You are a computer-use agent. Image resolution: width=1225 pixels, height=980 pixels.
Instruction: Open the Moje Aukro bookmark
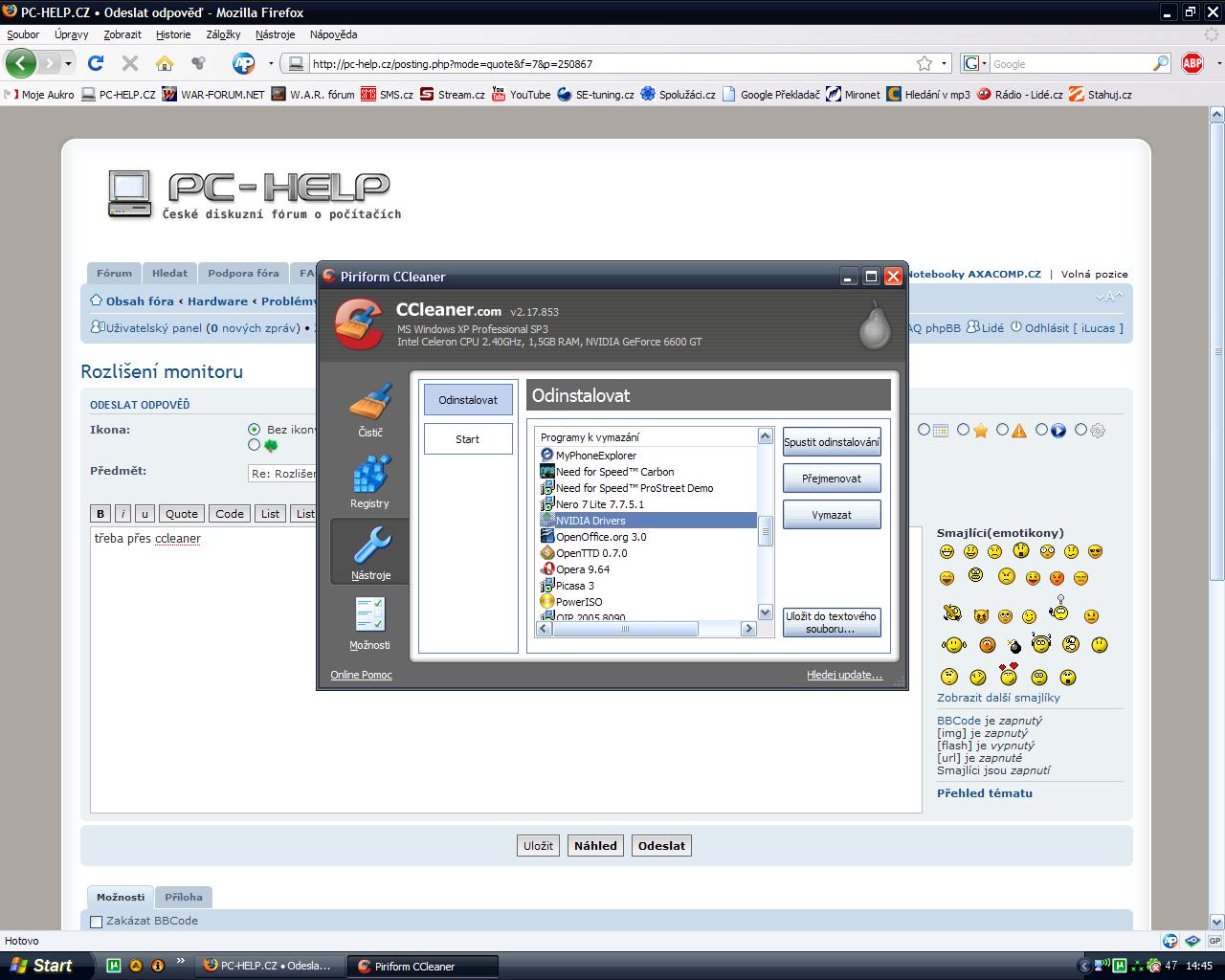click(x=39, y=94)
